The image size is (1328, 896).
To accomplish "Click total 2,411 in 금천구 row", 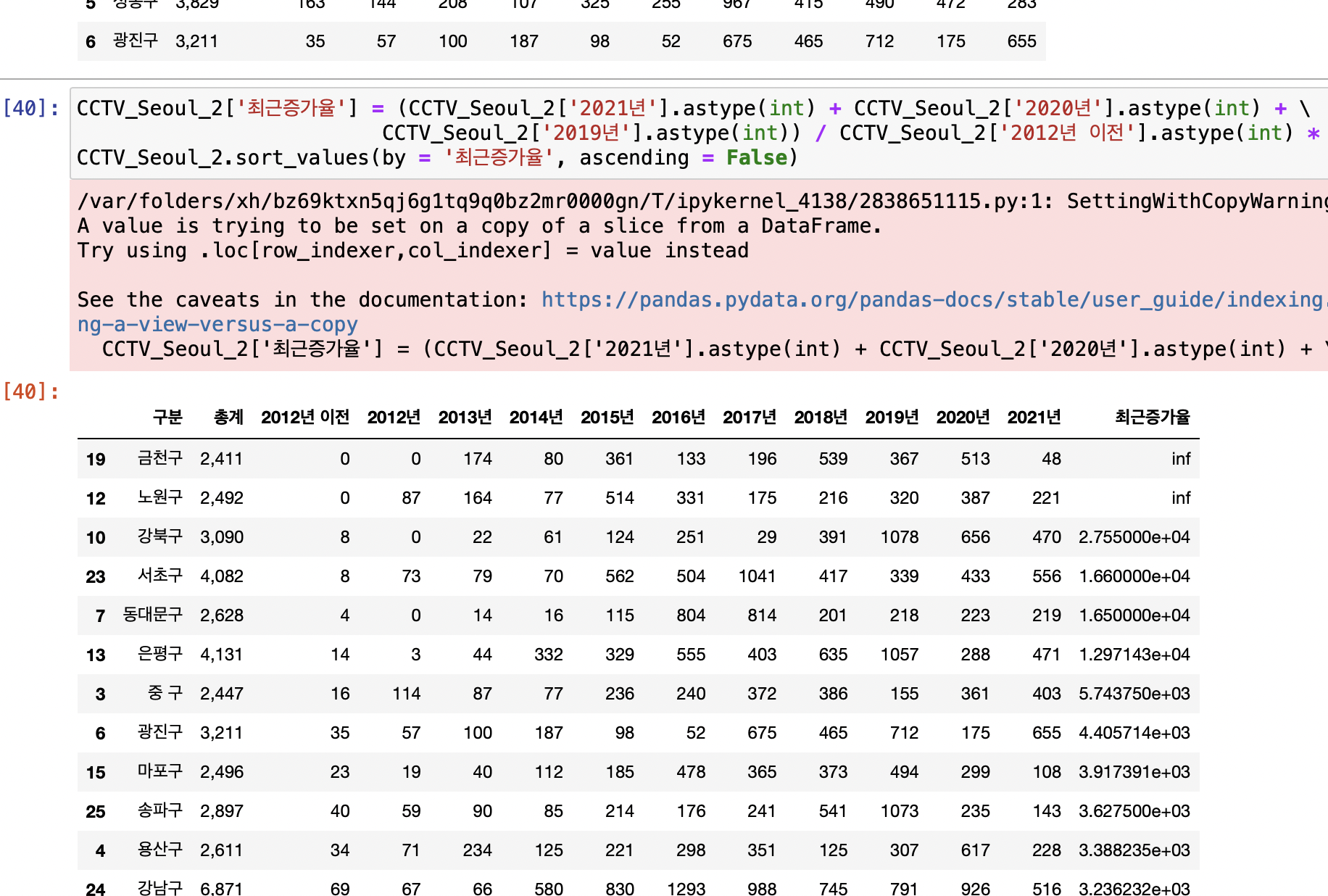I will 222,459.
